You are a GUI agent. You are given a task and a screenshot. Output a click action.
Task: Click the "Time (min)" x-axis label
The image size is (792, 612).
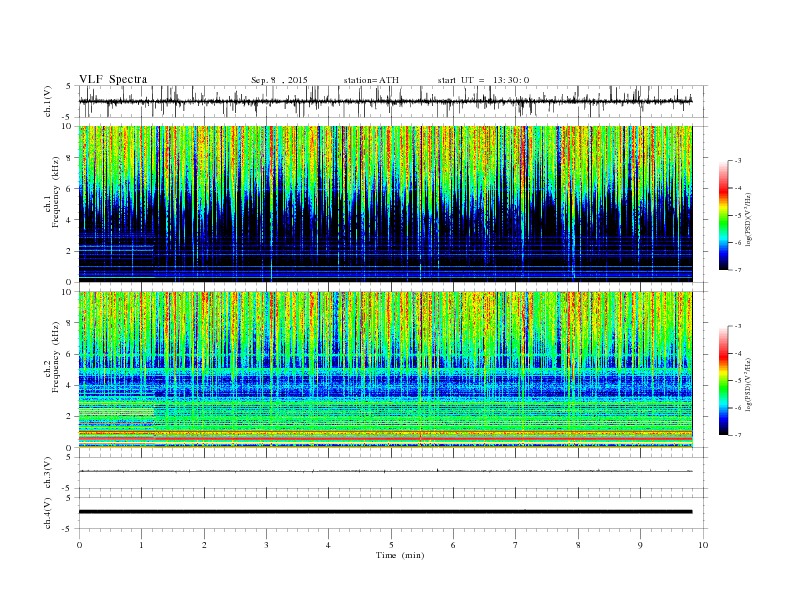(400, 555)
